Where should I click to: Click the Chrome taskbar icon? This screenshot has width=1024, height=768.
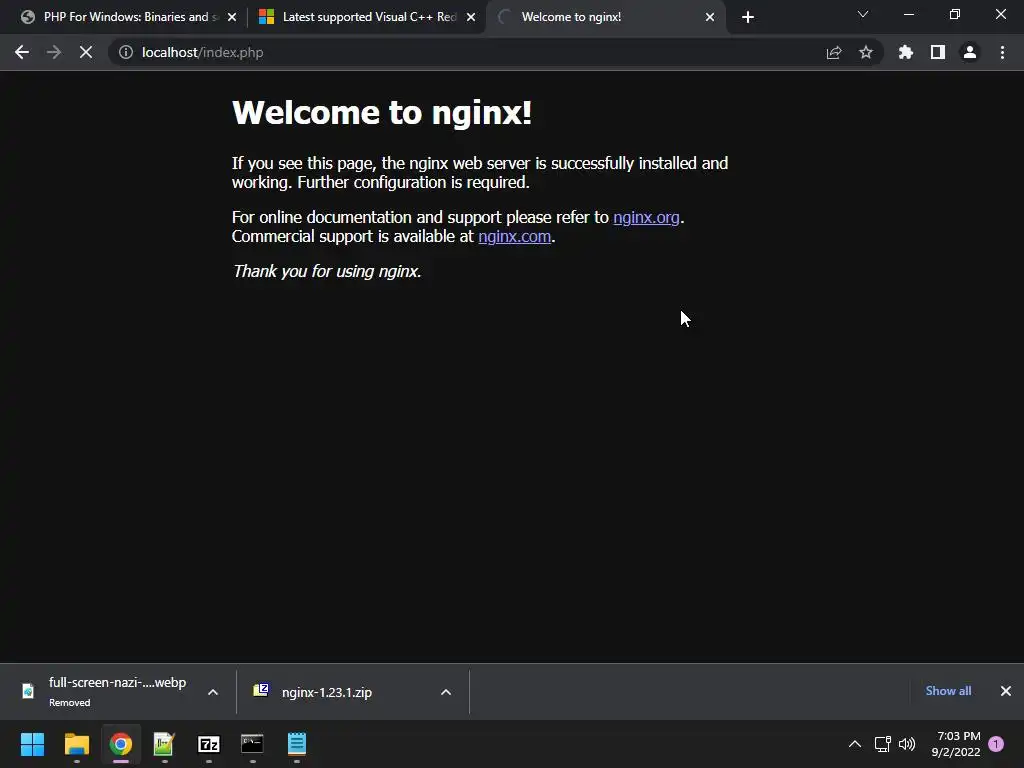120,744
